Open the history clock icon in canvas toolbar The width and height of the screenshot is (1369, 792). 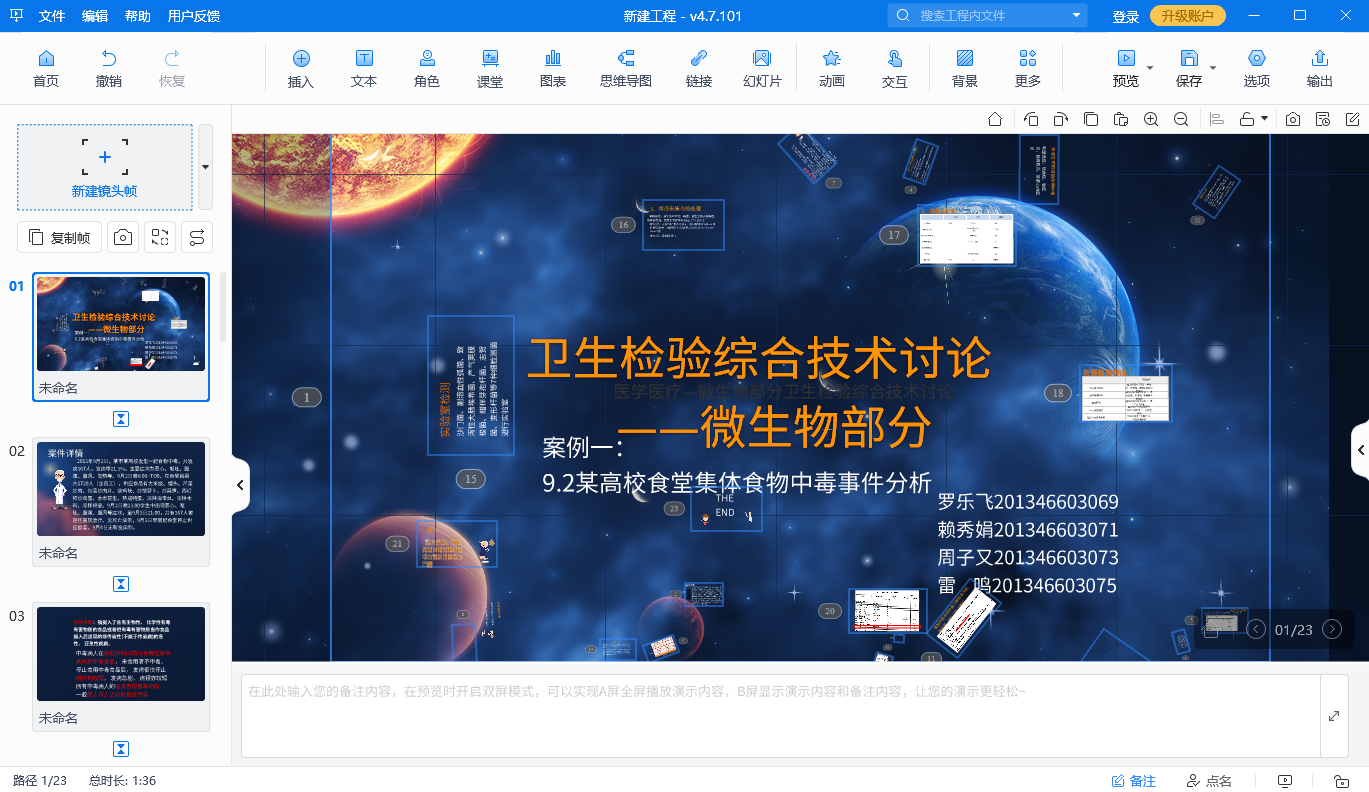coord(1323,119)
